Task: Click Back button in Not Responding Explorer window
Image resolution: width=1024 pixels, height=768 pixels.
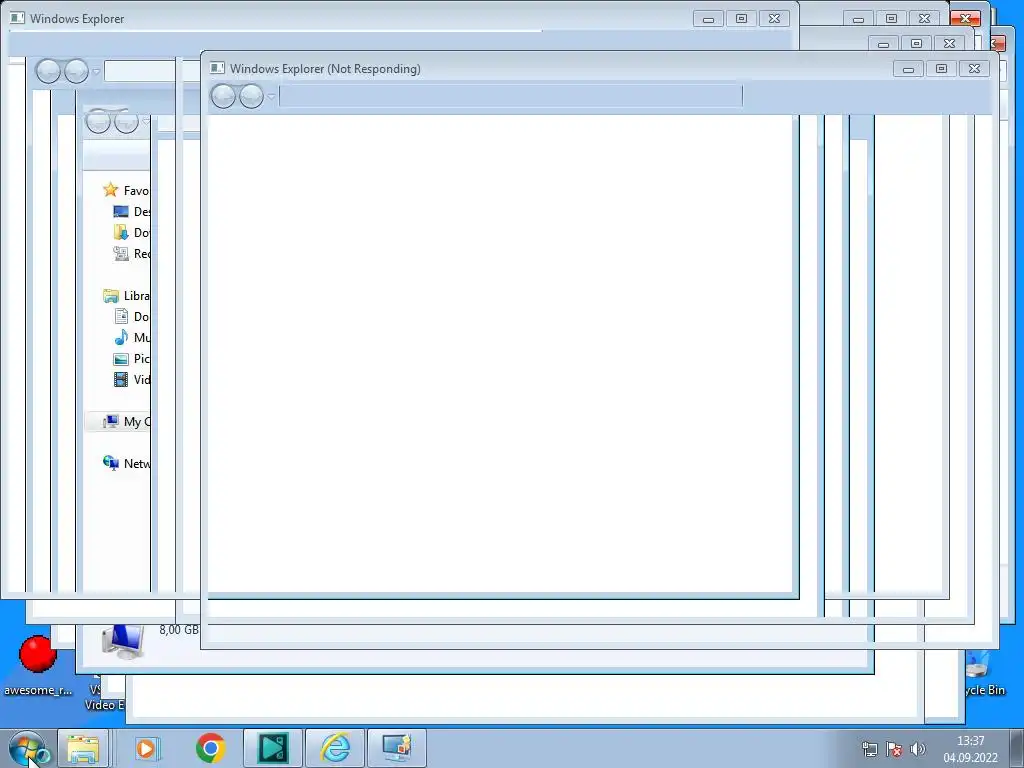Action: click(223, 97)
